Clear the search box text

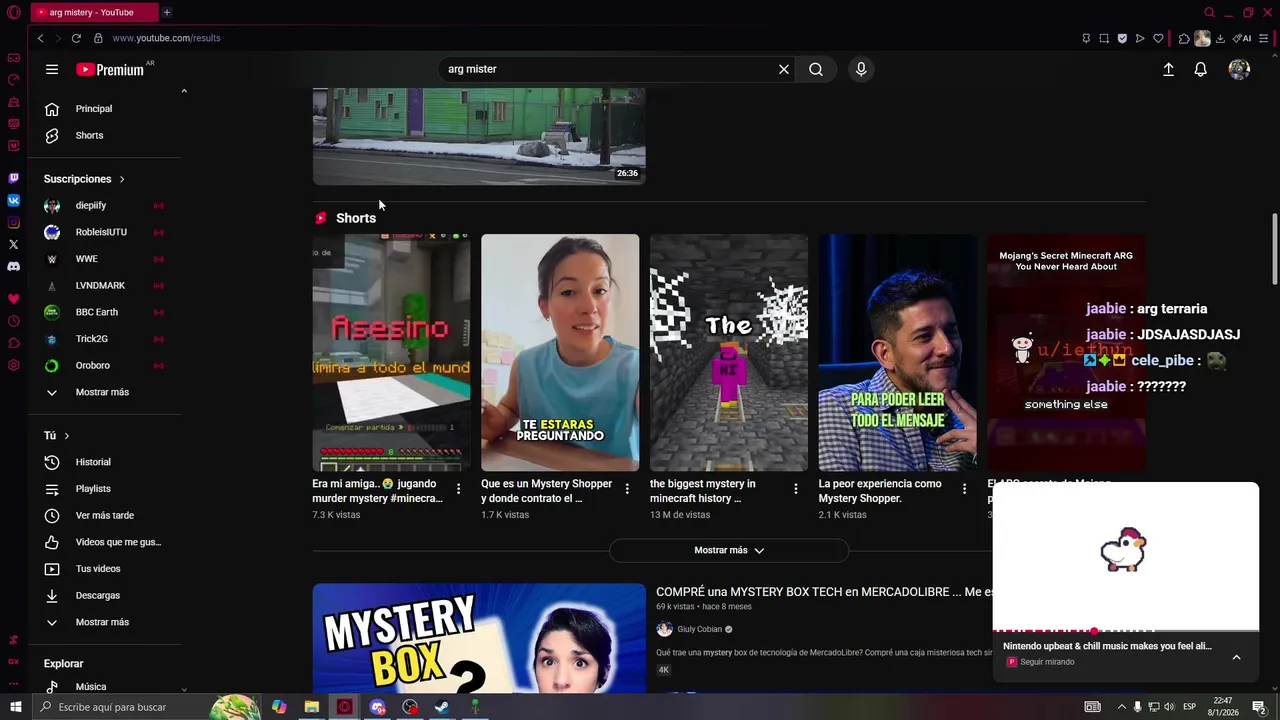pos(784,69)
